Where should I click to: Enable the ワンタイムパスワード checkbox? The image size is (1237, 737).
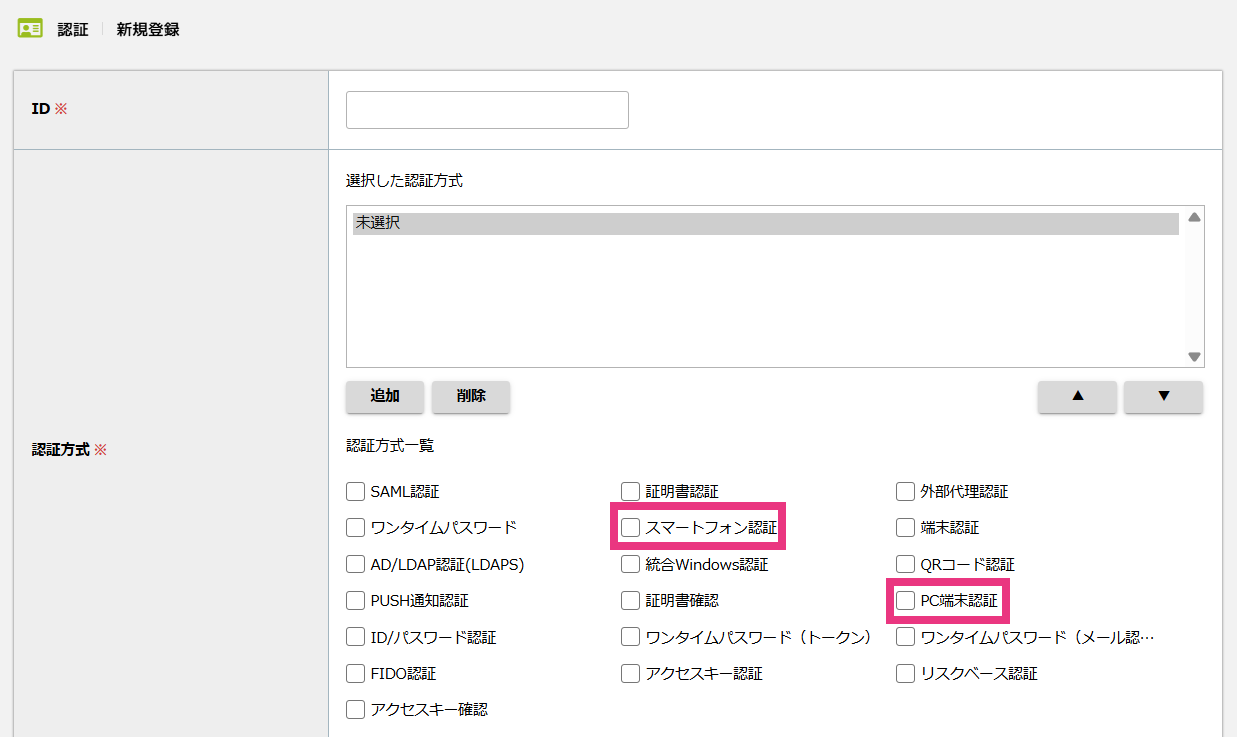click(x=355, y=527)
